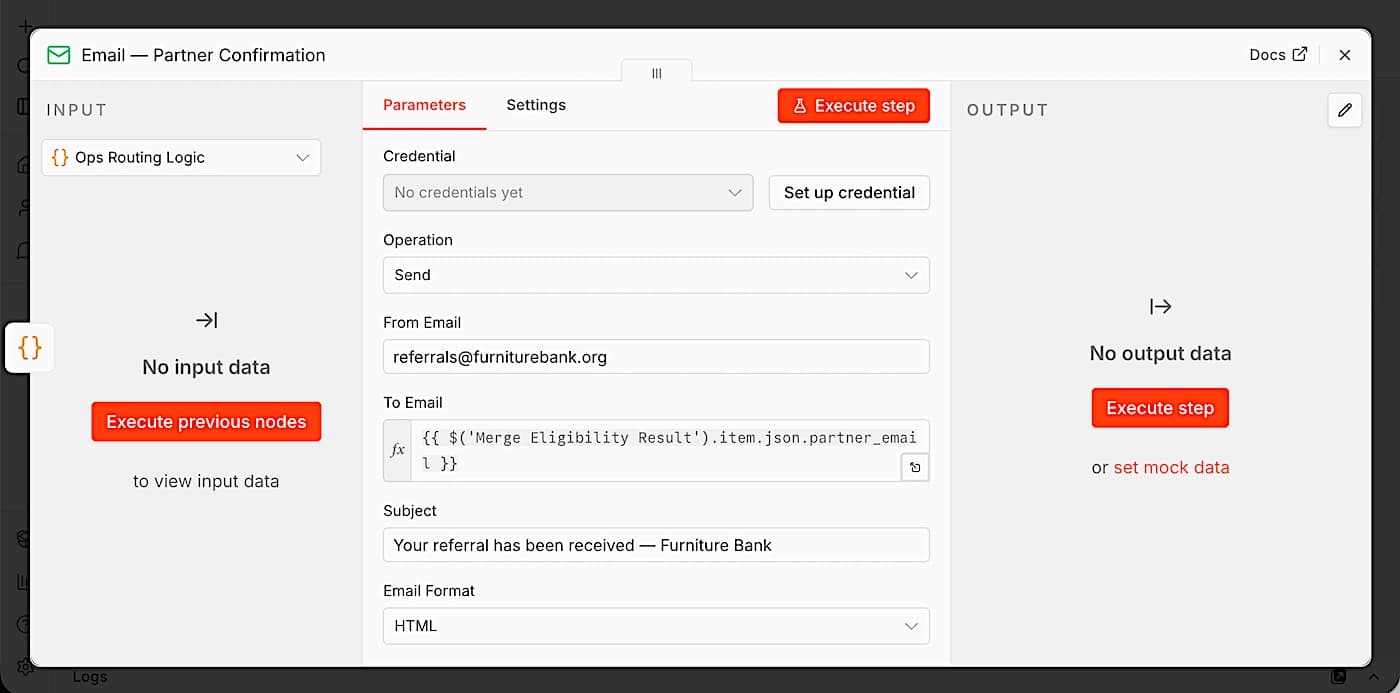1400x693 pixels.
Task: Switch to the Settings tab
Action: click(536, 105)
